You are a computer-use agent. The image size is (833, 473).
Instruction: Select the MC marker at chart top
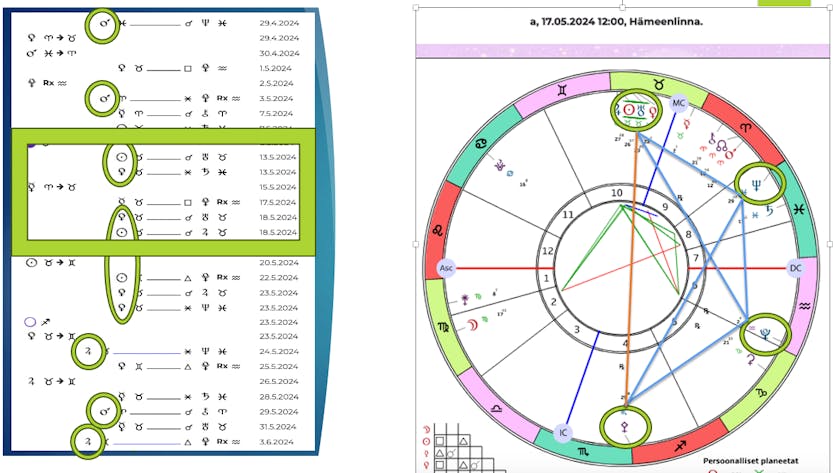[x=678, y=103]
